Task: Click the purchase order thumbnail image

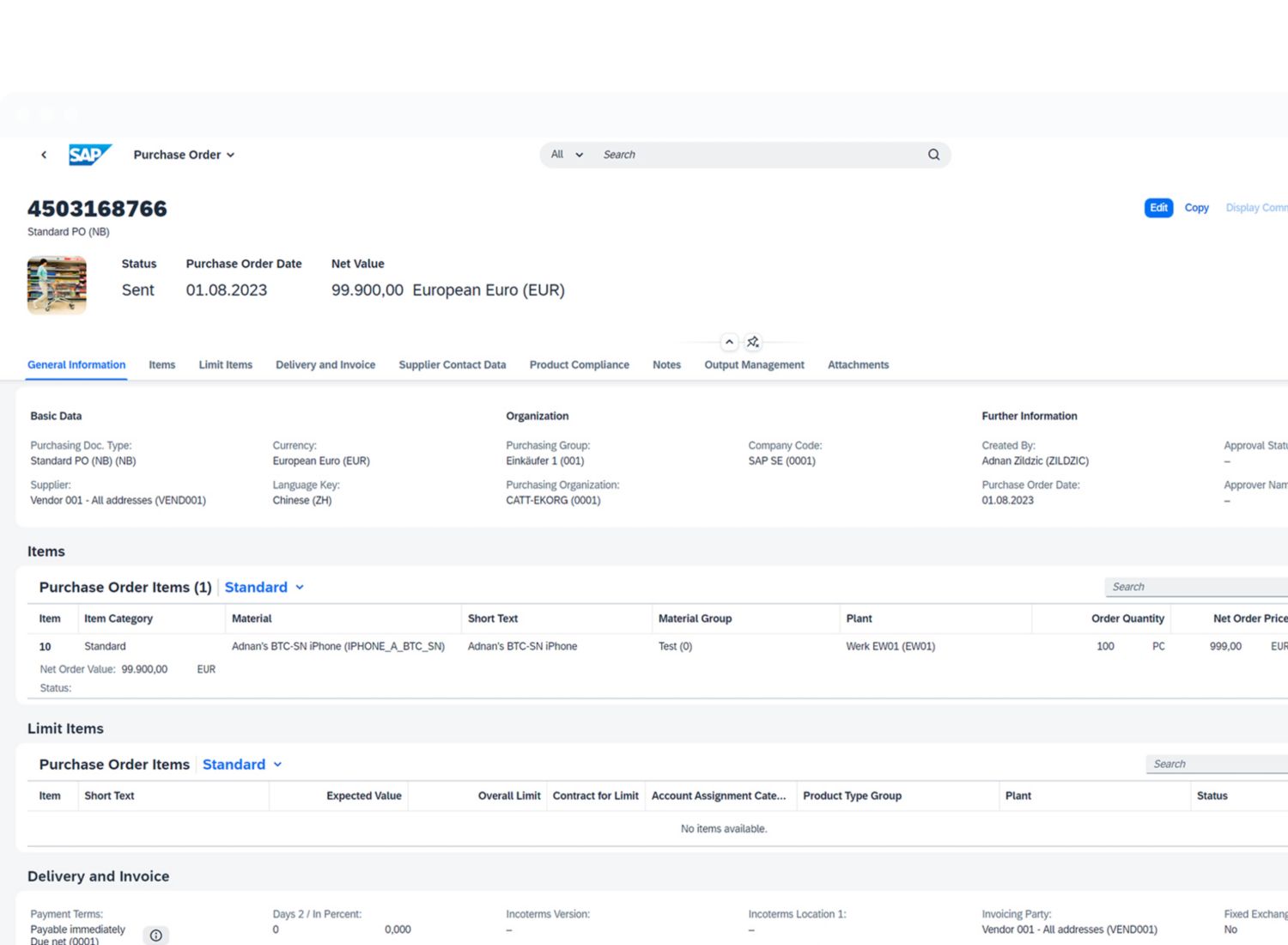Action: point(57,285)
